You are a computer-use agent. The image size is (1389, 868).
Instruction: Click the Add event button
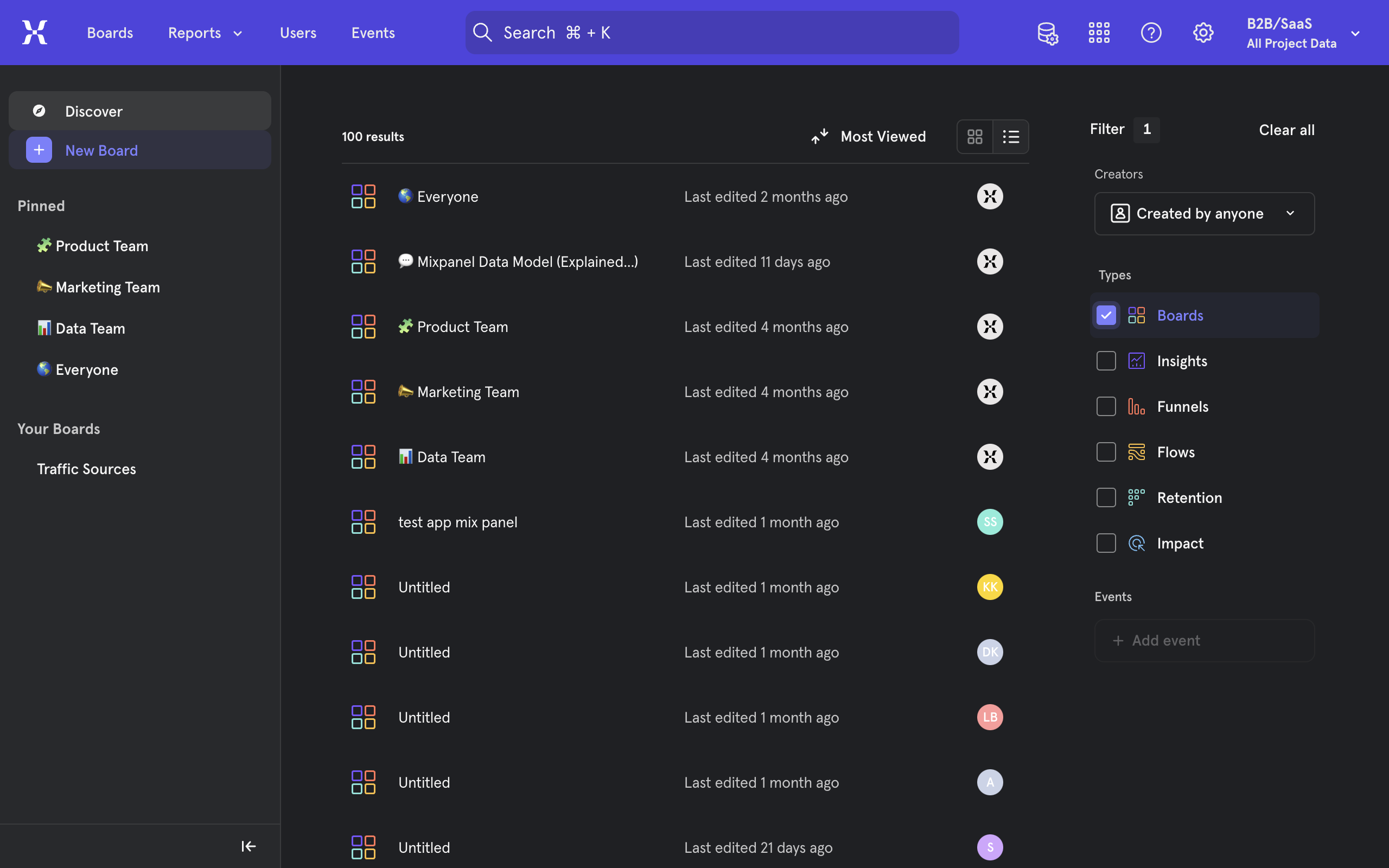click(x=1204, y=641)
